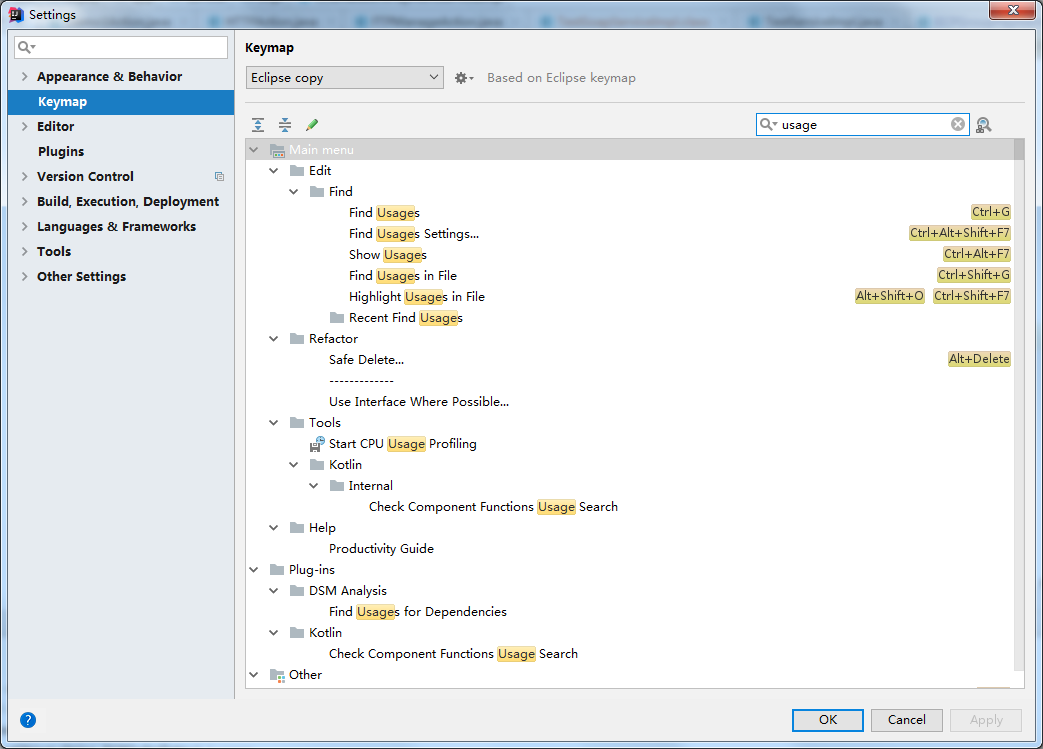This screenshot has width=1043, height=749.
Task: Open the keymap gear actions menu
Action: 464,78
